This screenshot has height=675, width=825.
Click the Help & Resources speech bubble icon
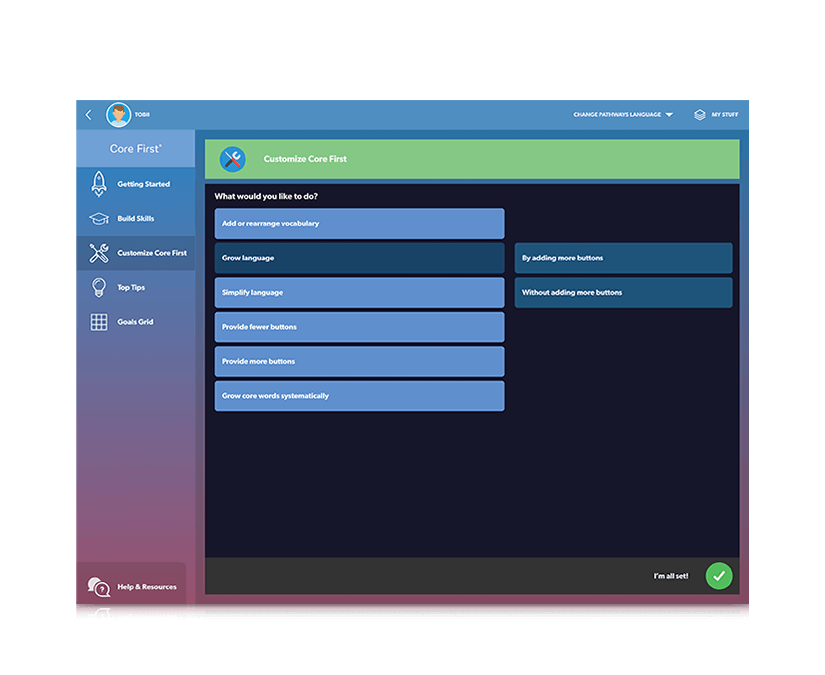click(x=97, y=587)
